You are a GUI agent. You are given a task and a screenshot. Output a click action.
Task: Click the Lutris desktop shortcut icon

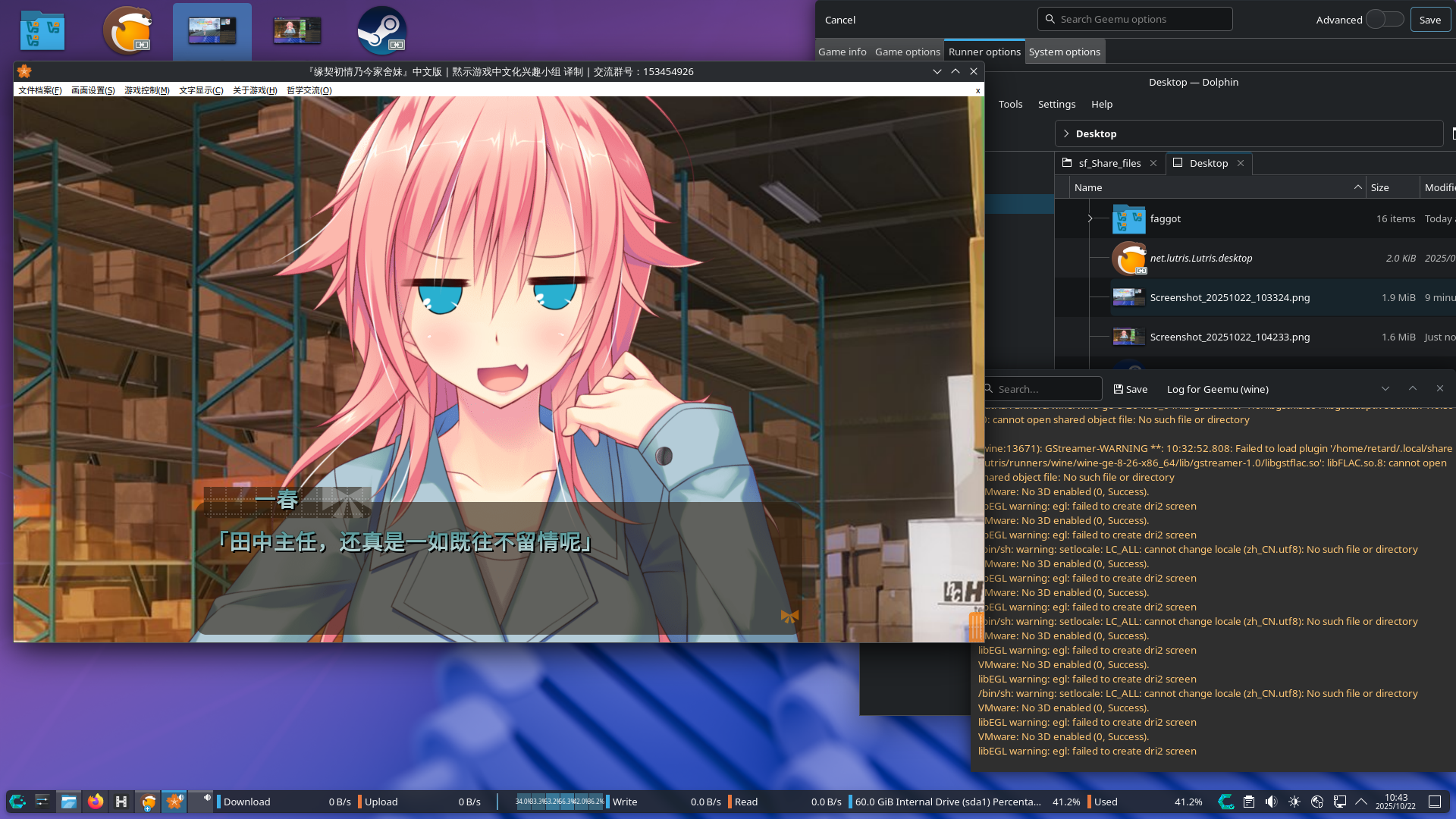click(x=127, y=31)
